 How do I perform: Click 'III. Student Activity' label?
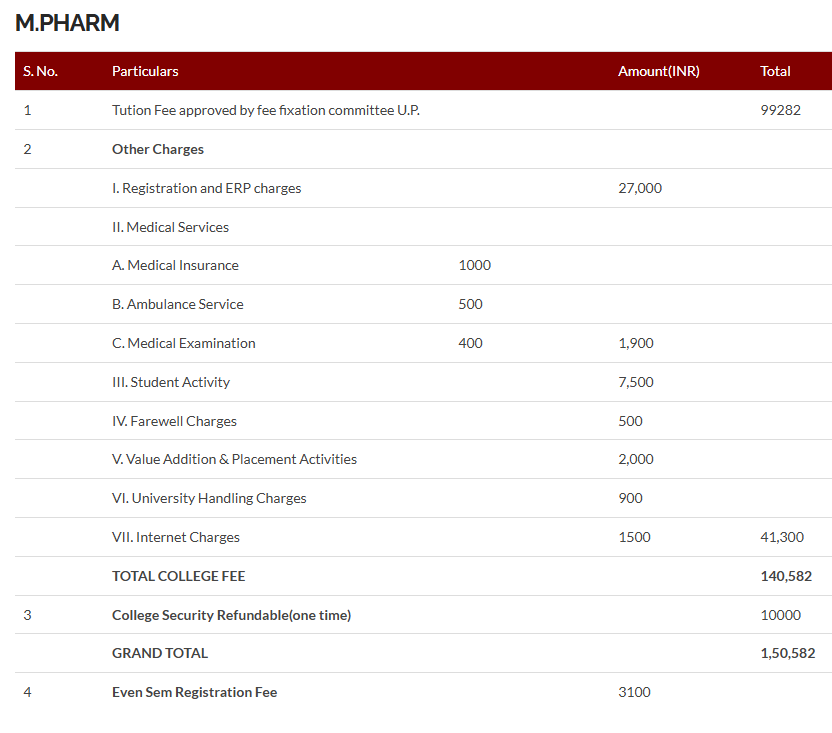[171, 382]
